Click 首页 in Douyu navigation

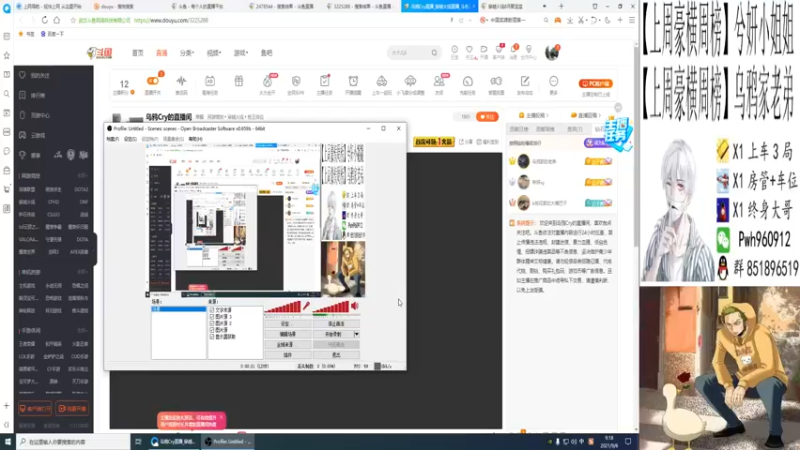tap(138, 53)
